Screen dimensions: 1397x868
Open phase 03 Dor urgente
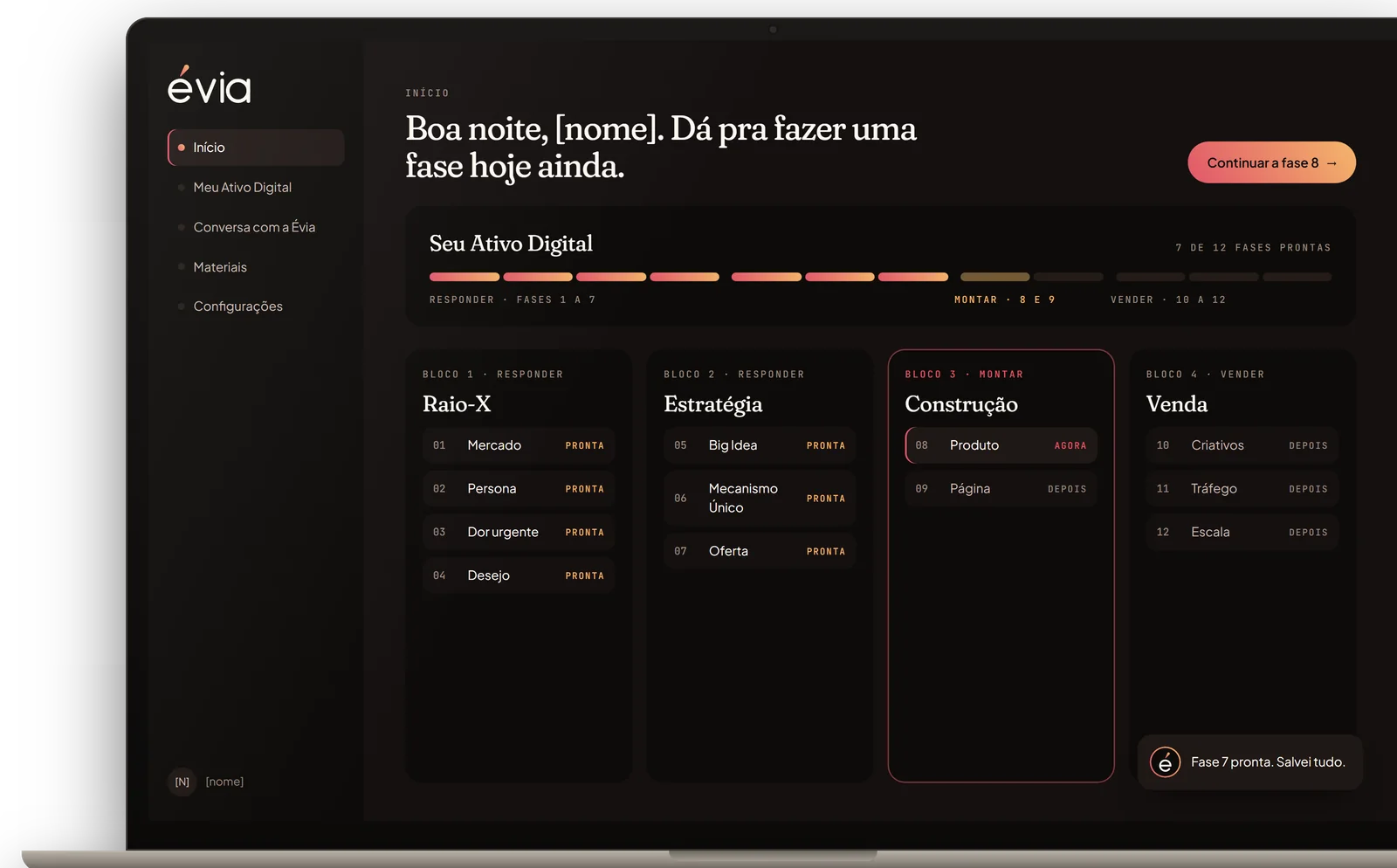(519, 532)
